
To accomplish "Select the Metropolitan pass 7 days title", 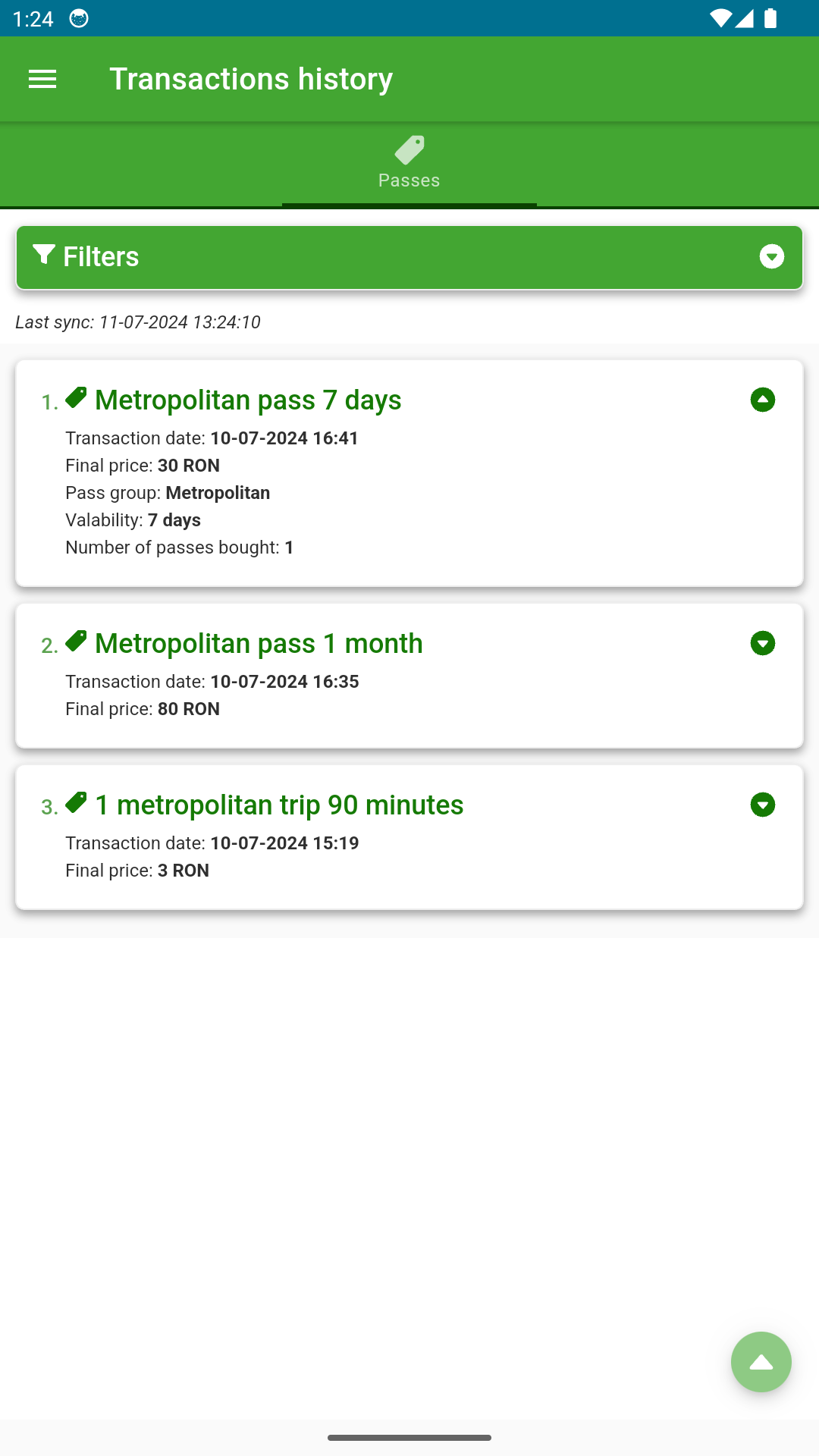I will [248, 400].
